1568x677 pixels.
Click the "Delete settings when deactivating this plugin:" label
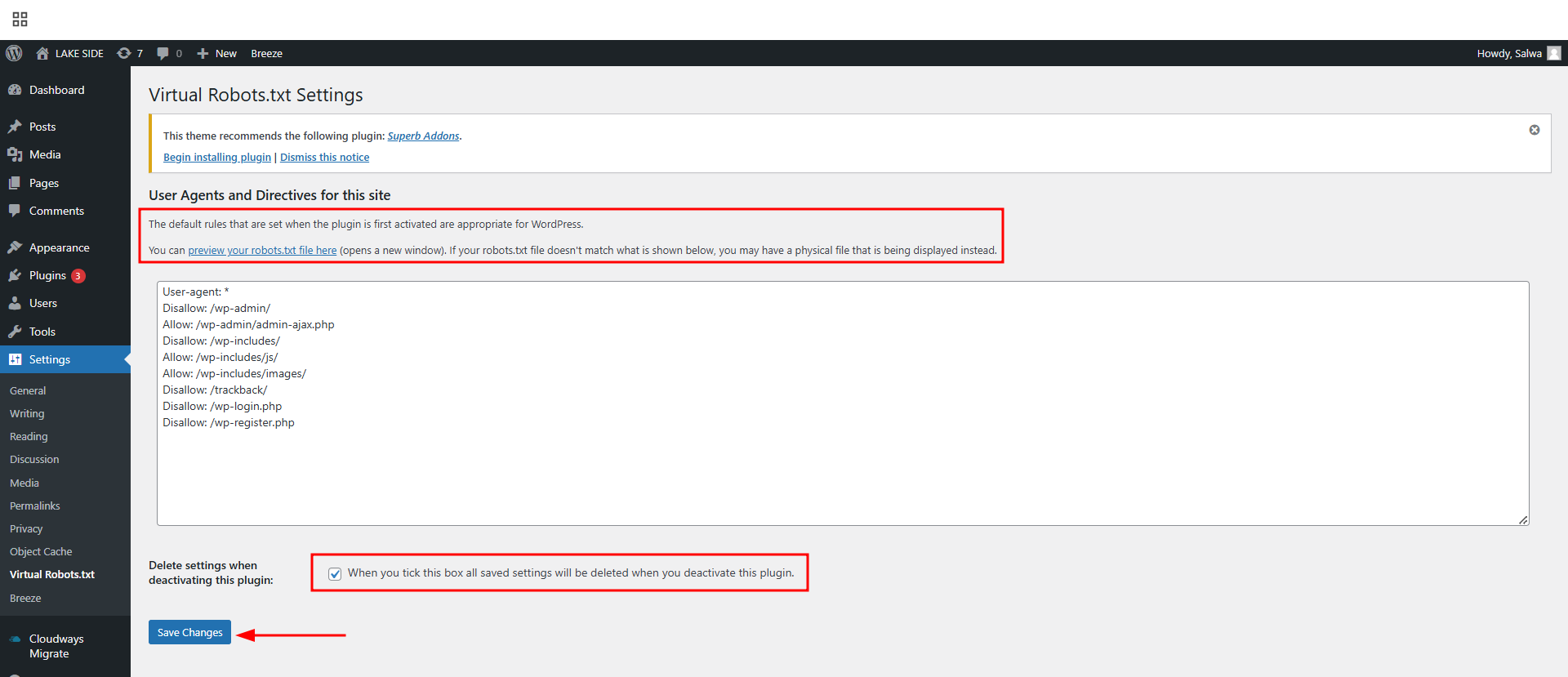(x=211, y=572)
